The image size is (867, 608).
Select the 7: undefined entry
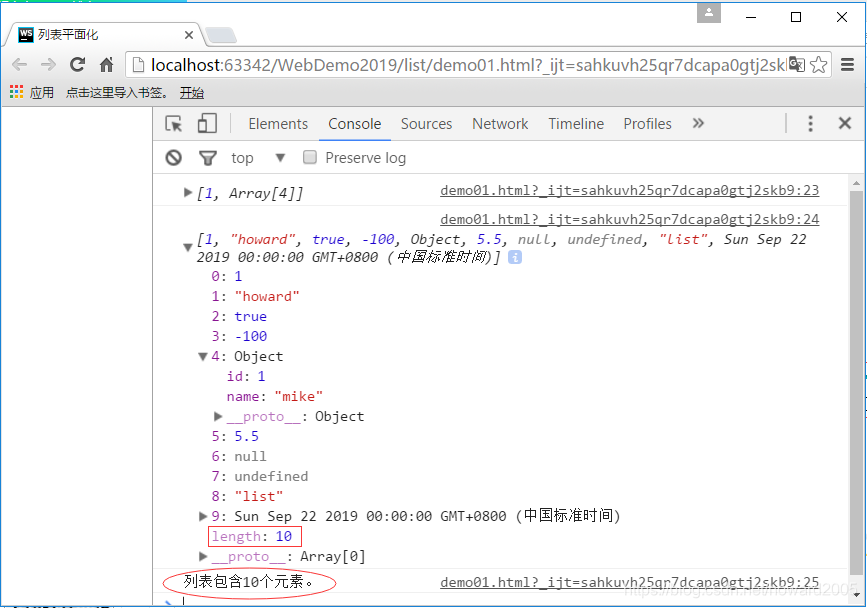pos(259,476)
